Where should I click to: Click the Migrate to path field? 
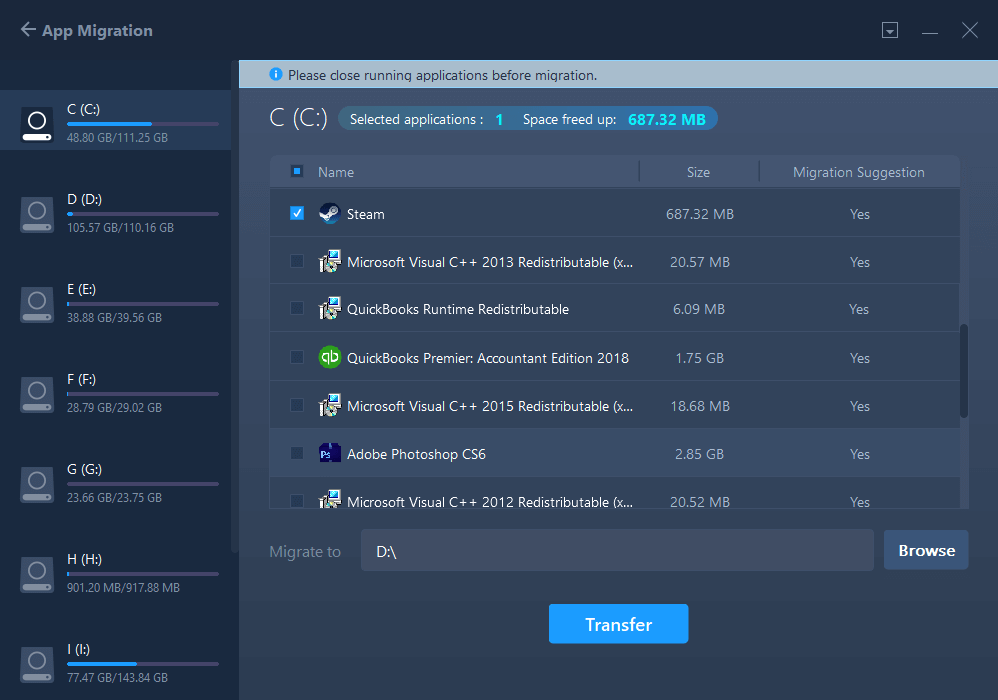click(617, 551)
